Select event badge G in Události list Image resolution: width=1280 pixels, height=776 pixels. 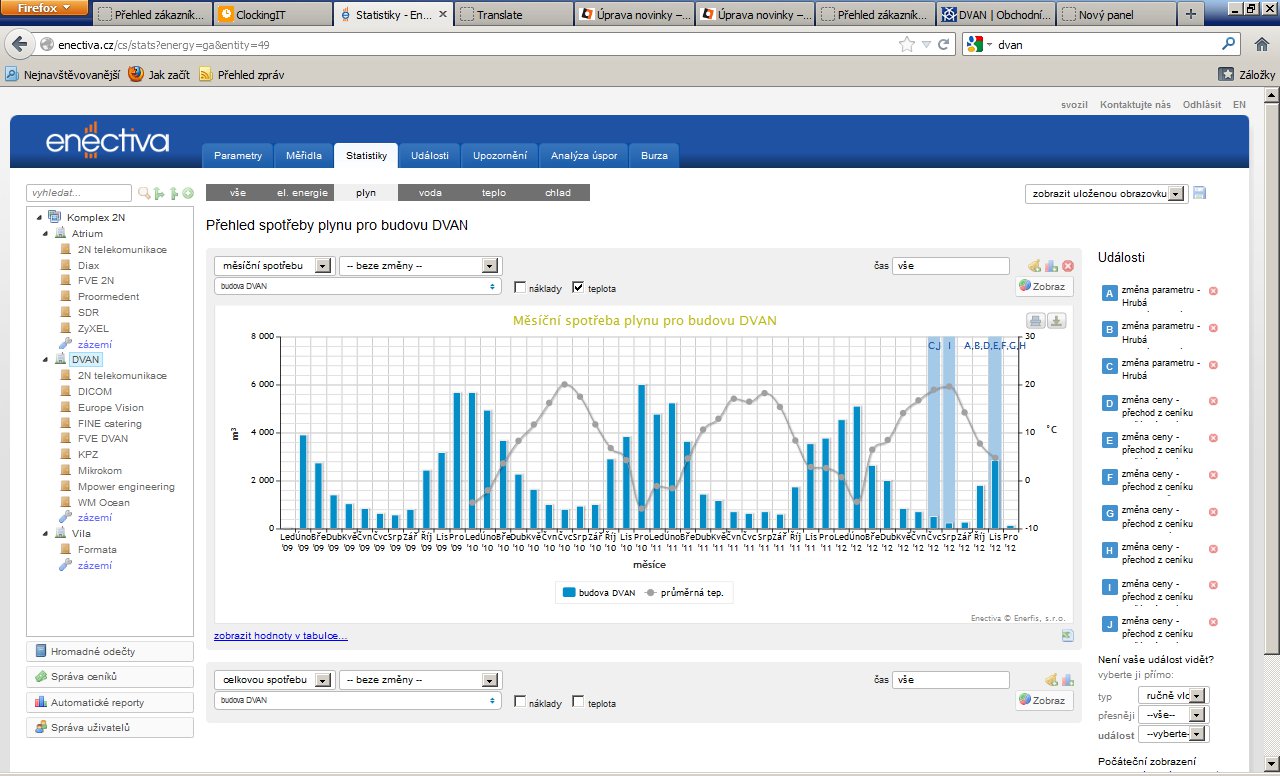1109,513
